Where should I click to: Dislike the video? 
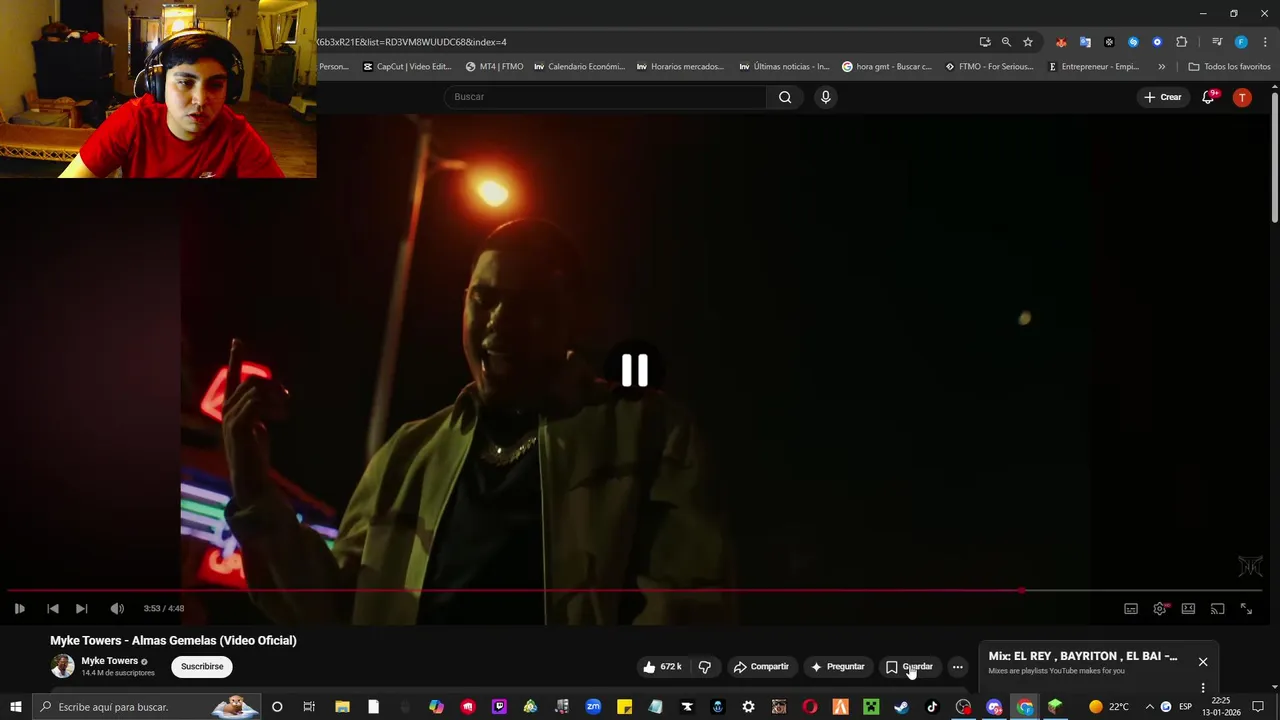[705, 667]
